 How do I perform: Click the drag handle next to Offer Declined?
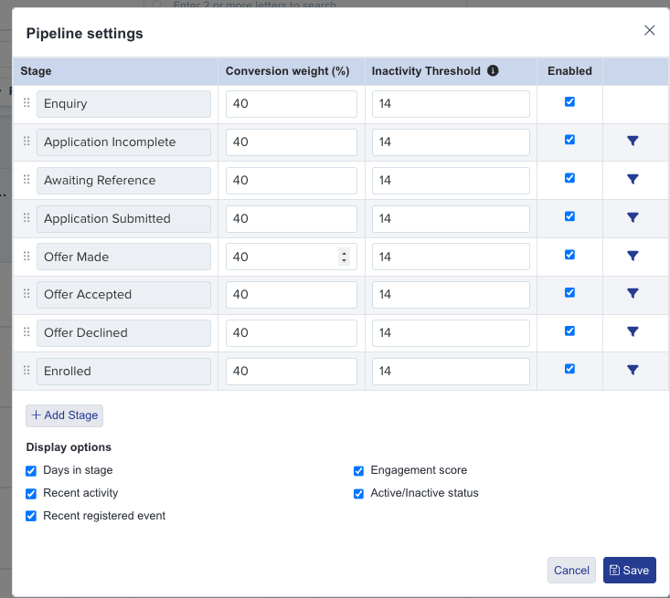27,332
